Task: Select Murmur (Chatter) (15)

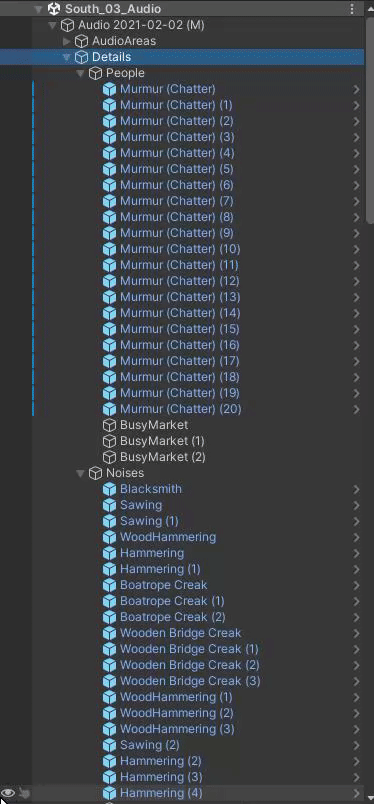Action: pos(180,329)
